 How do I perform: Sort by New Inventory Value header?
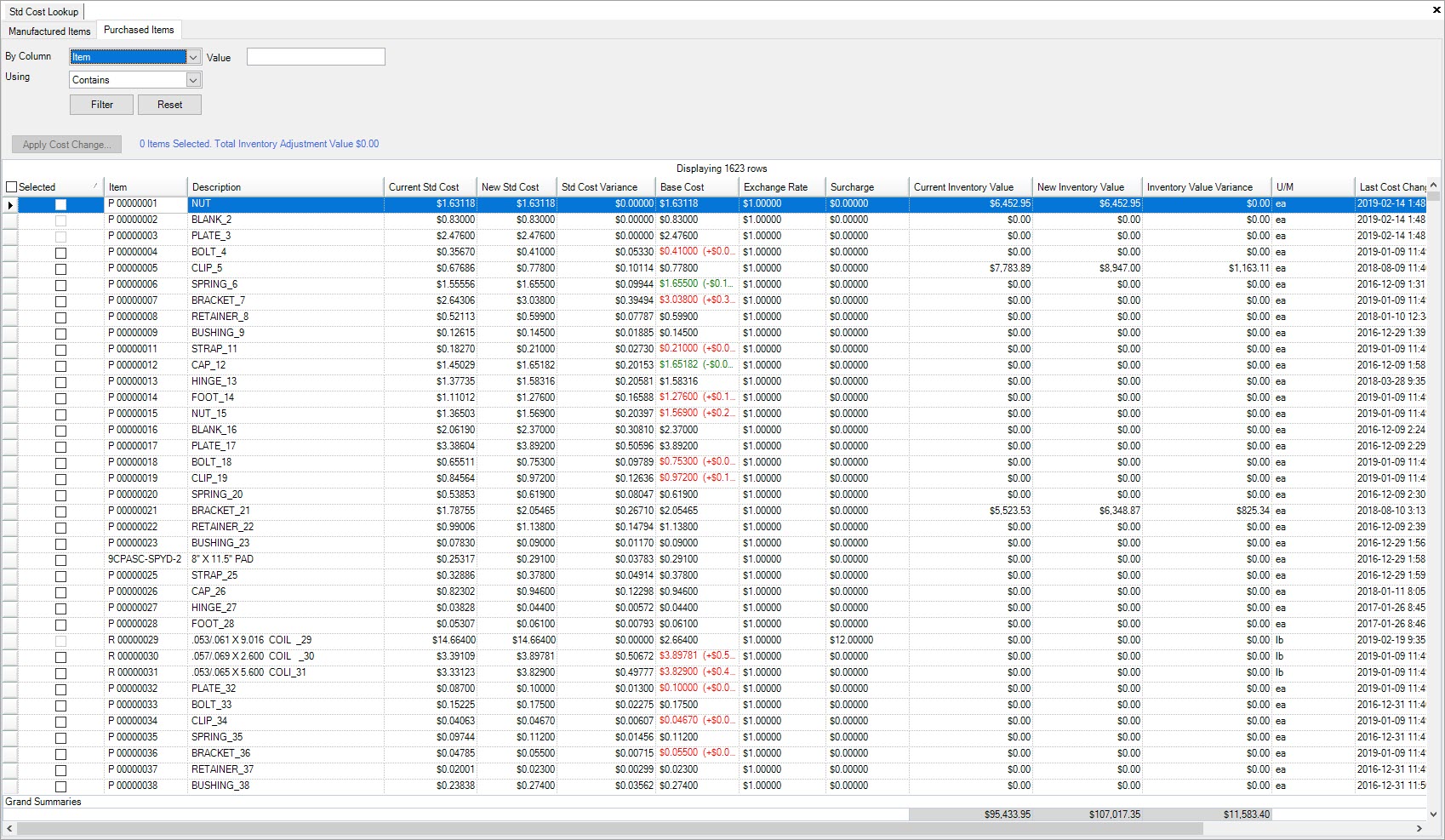click(x=1088, y=187)
